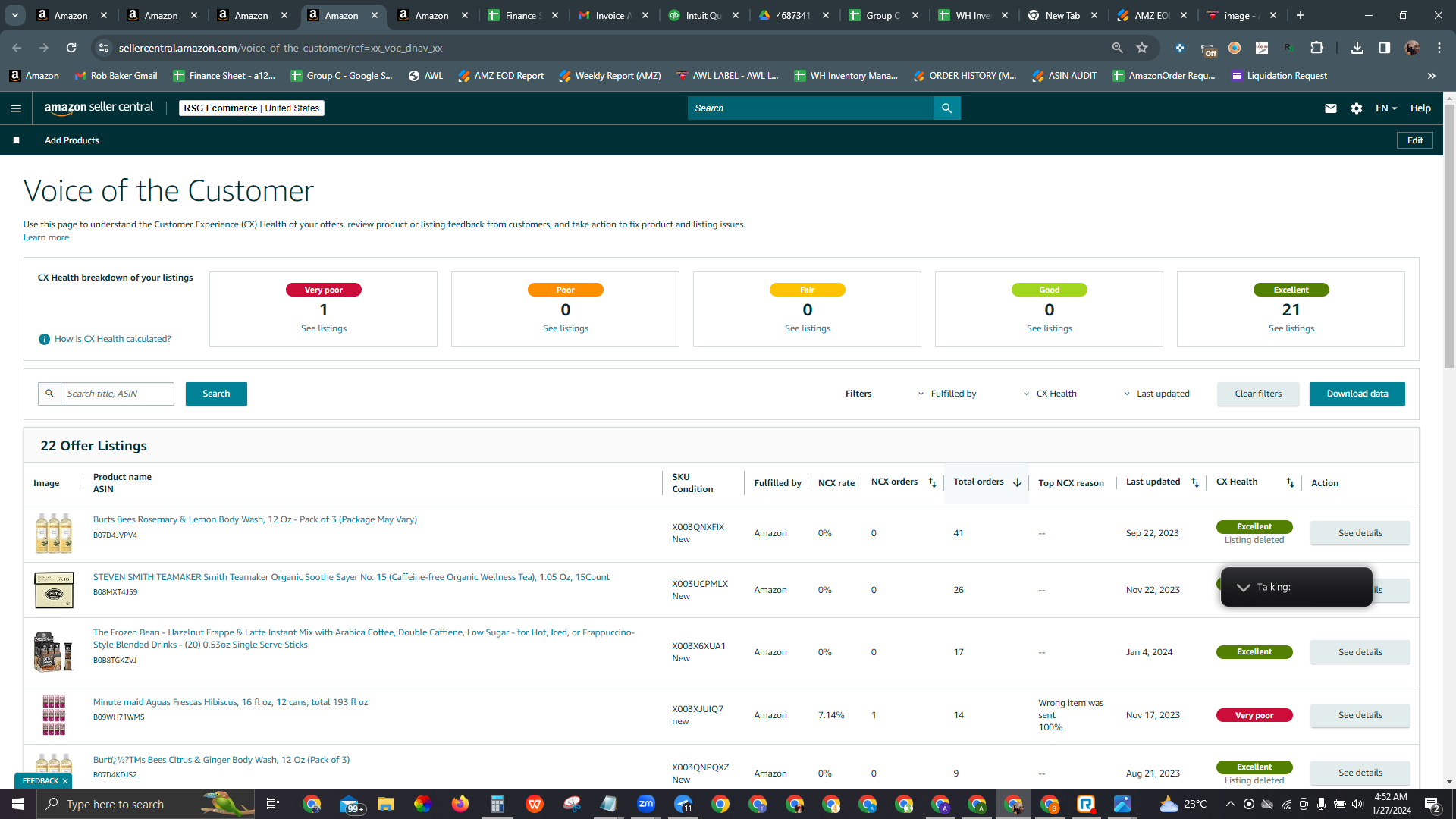
Task: Open Firefox from the taskbar
Action: click(460, 804)
